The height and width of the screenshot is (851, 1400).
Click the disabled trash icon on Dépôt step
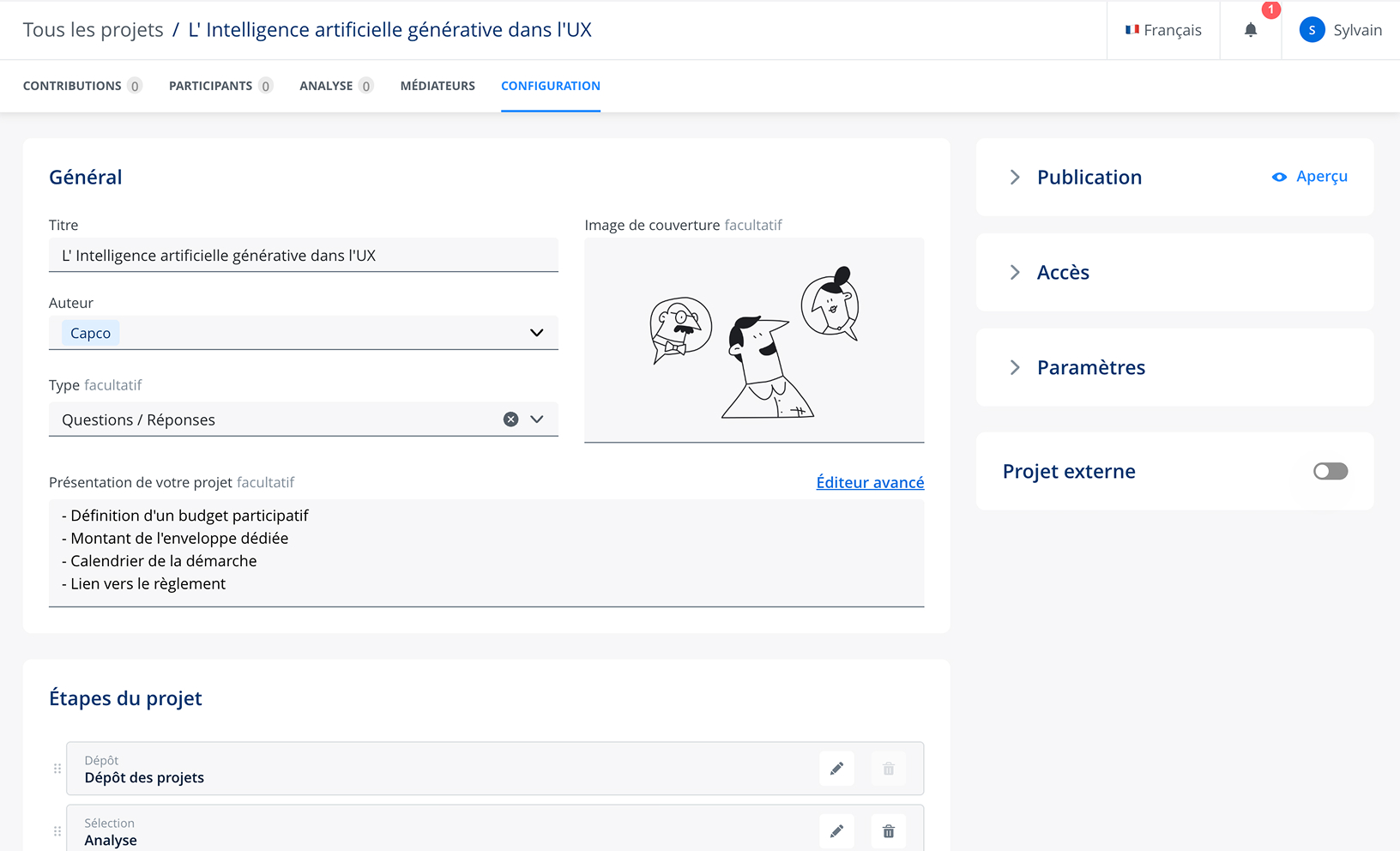point(889,769)
